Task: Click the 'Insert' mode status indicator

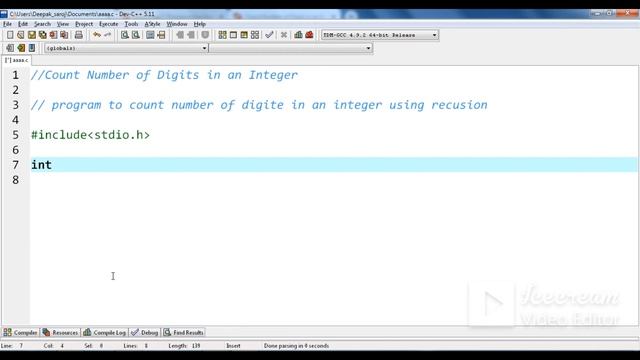Action: click(233, 346)
